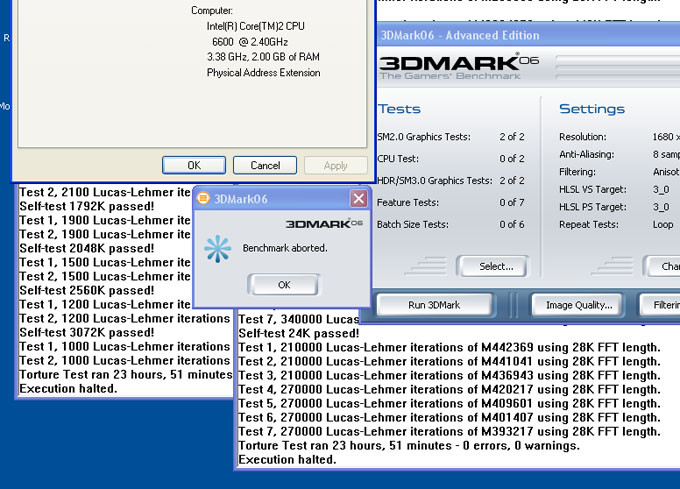Viewport: 680px width, 489px height.
Task: Click the 'Repeat Tests:' label
Action: click(588, 225)
